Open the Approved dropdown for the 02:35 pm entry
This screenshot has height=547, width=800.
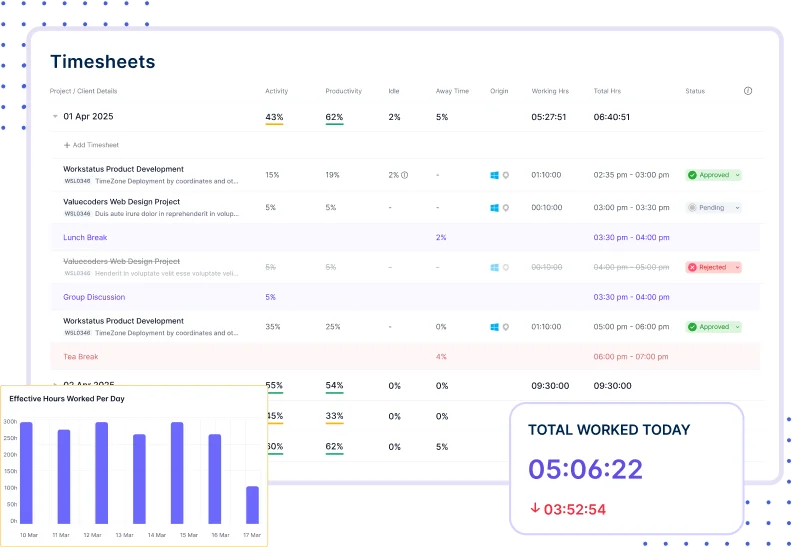[x=738, y=175]
